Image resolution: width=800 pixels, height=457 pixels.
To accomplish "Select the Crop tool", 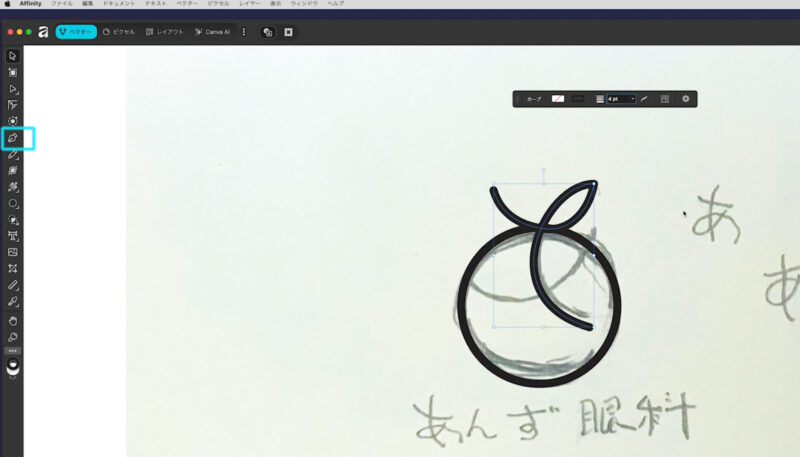I will pos(13,220).
